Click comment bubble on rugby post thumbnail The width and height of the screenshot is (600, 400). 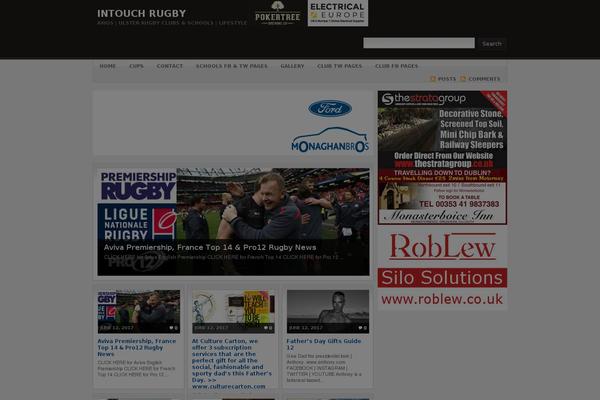173,328
